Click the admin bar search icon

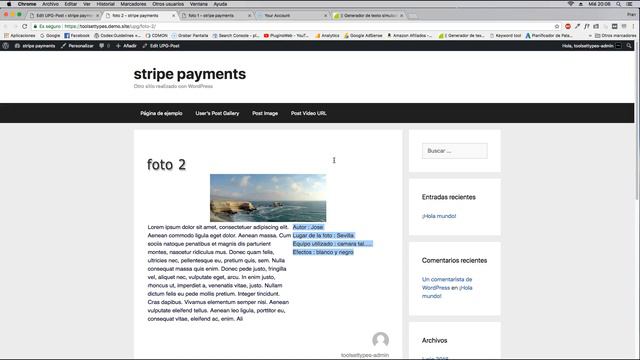(x=629, y=46)
